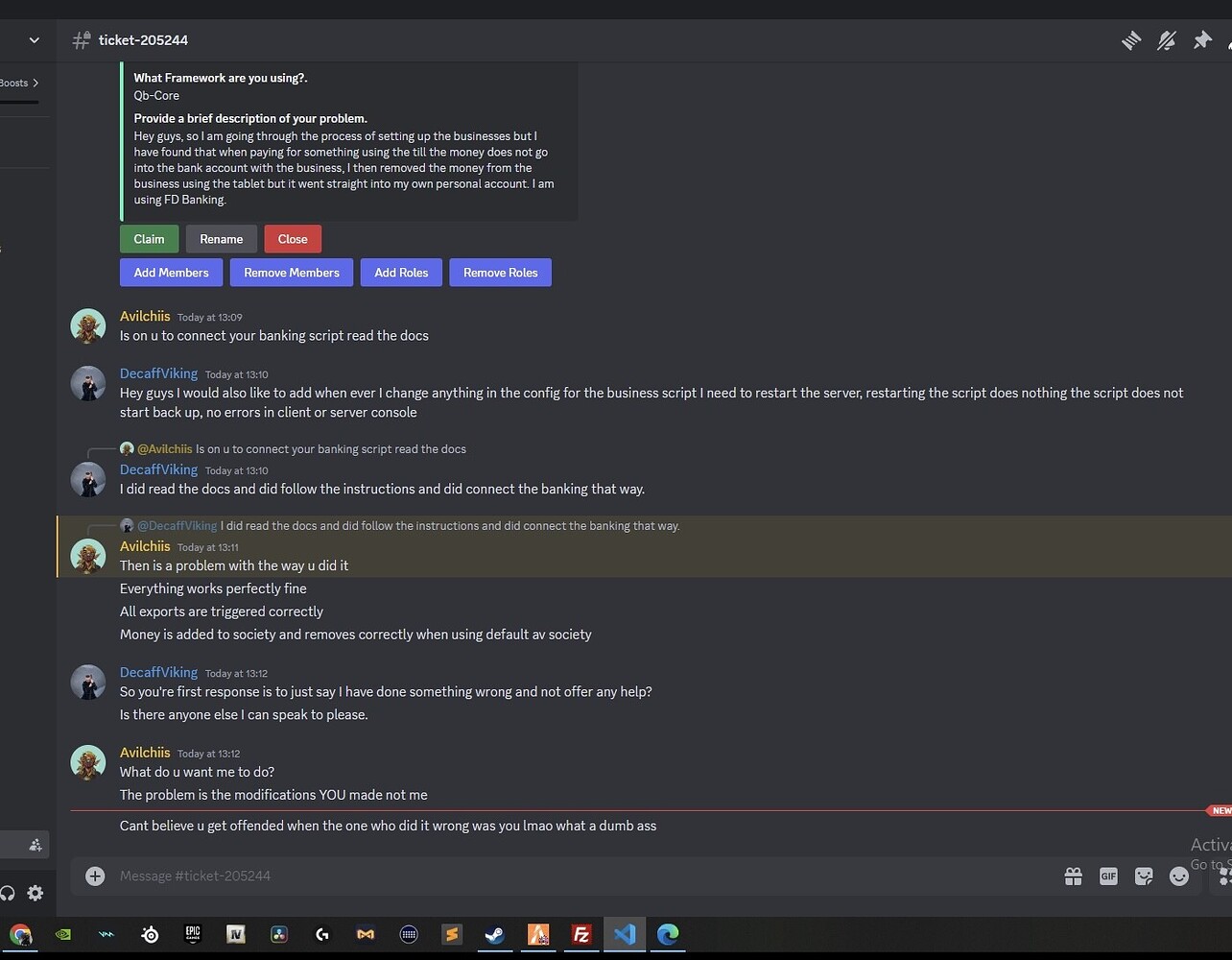
Task: Open the Nitro gift menu
Action: (1073, 876)
